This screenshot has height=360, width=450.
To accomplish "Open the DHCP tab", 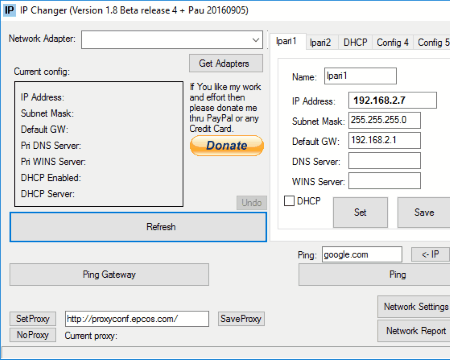I will click(x=355, y=42).
